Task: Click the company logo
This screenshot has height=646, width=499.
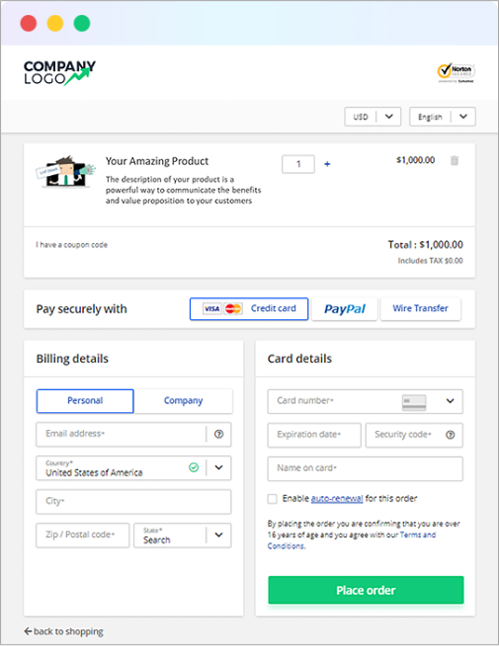Action: [x=59, y=73]
